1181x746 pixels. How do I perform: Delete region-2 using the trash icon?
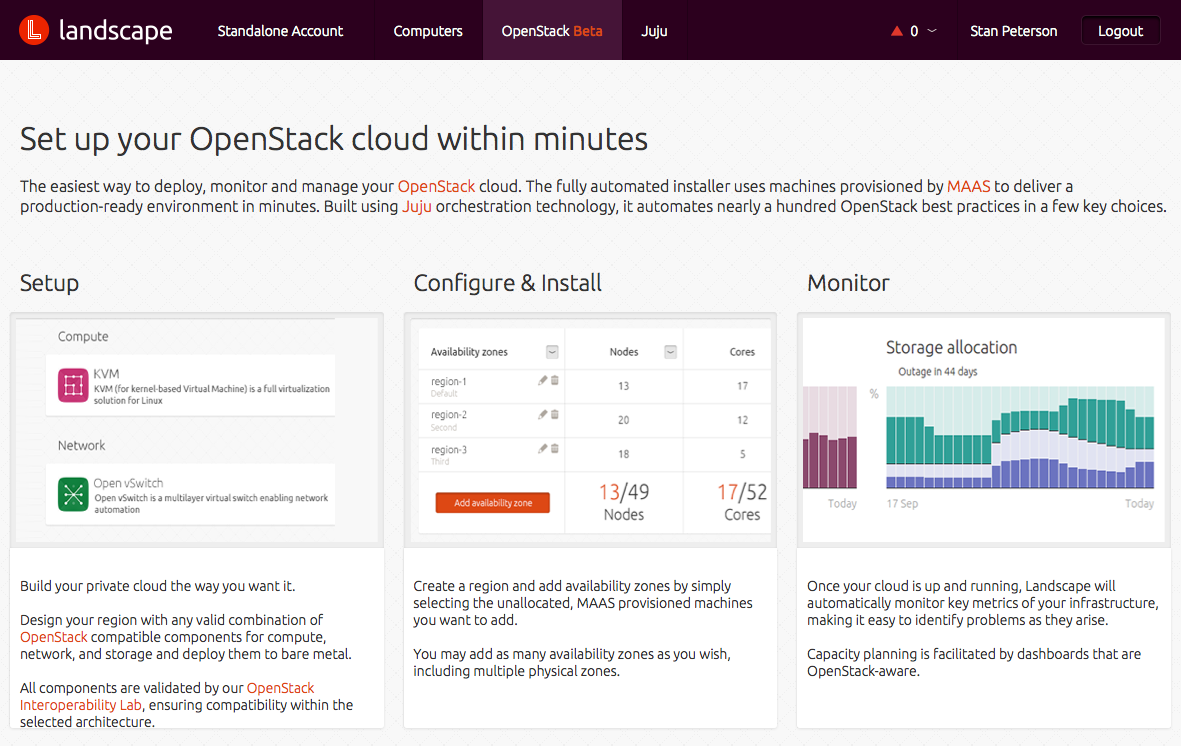click(x=555, y=414)
